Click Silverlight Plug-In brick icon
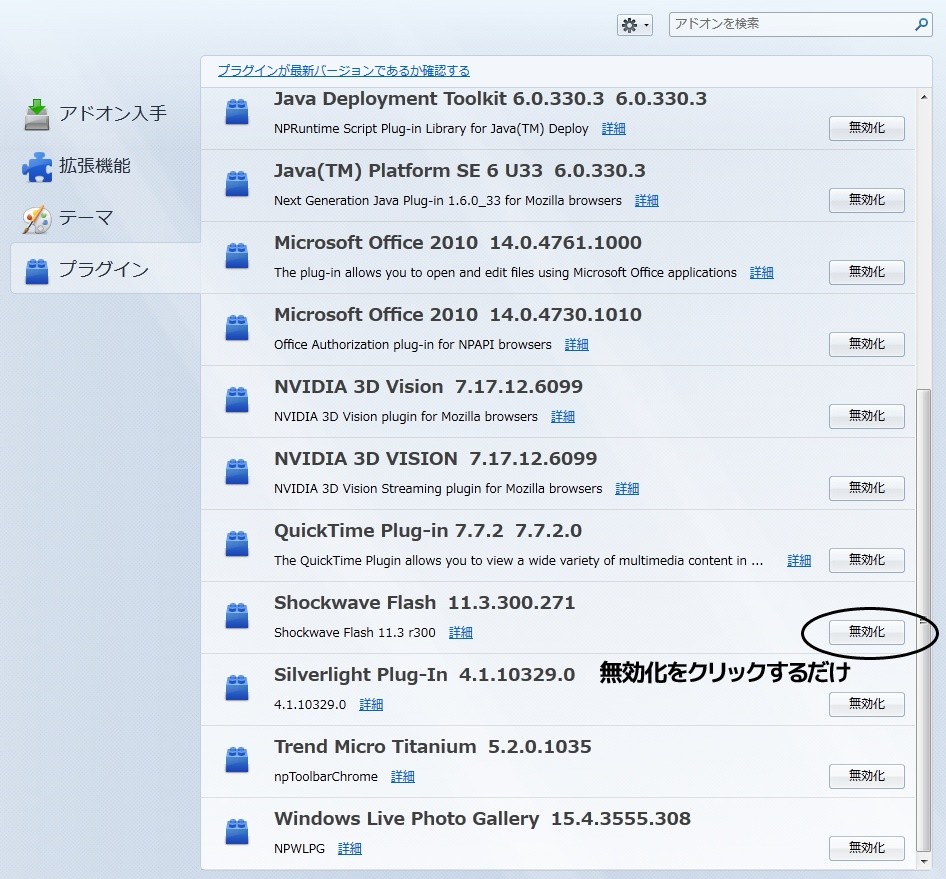946x879 pixels. pyautogui.click(x=236, y=687)
